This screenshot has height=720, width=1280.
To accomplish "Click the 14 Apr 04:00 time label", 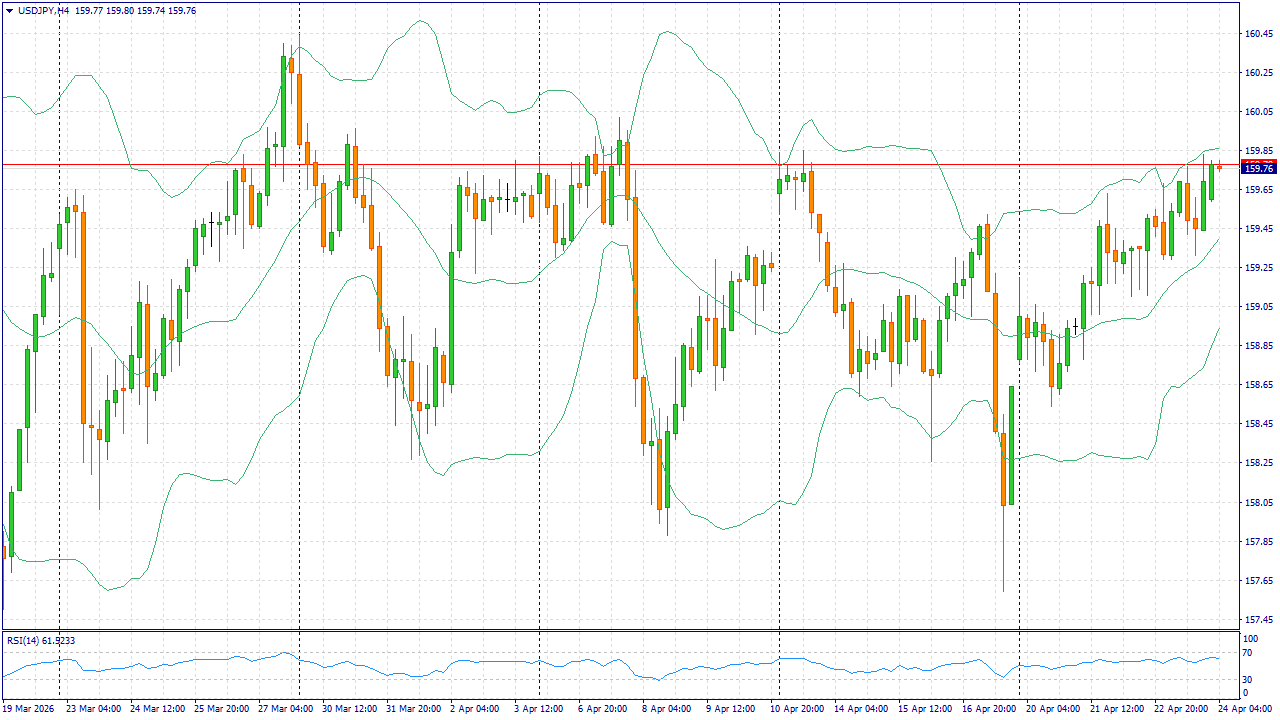I will (862, 708).
